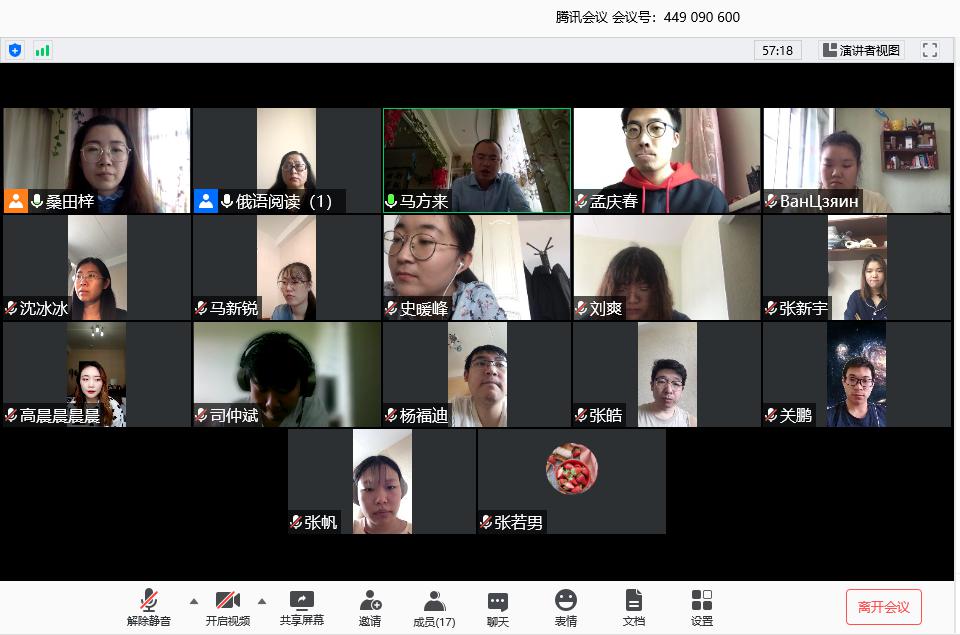Enter fullscreen mode using the corner icon
This screenshot has height=635, width=960.
(930, 50)
